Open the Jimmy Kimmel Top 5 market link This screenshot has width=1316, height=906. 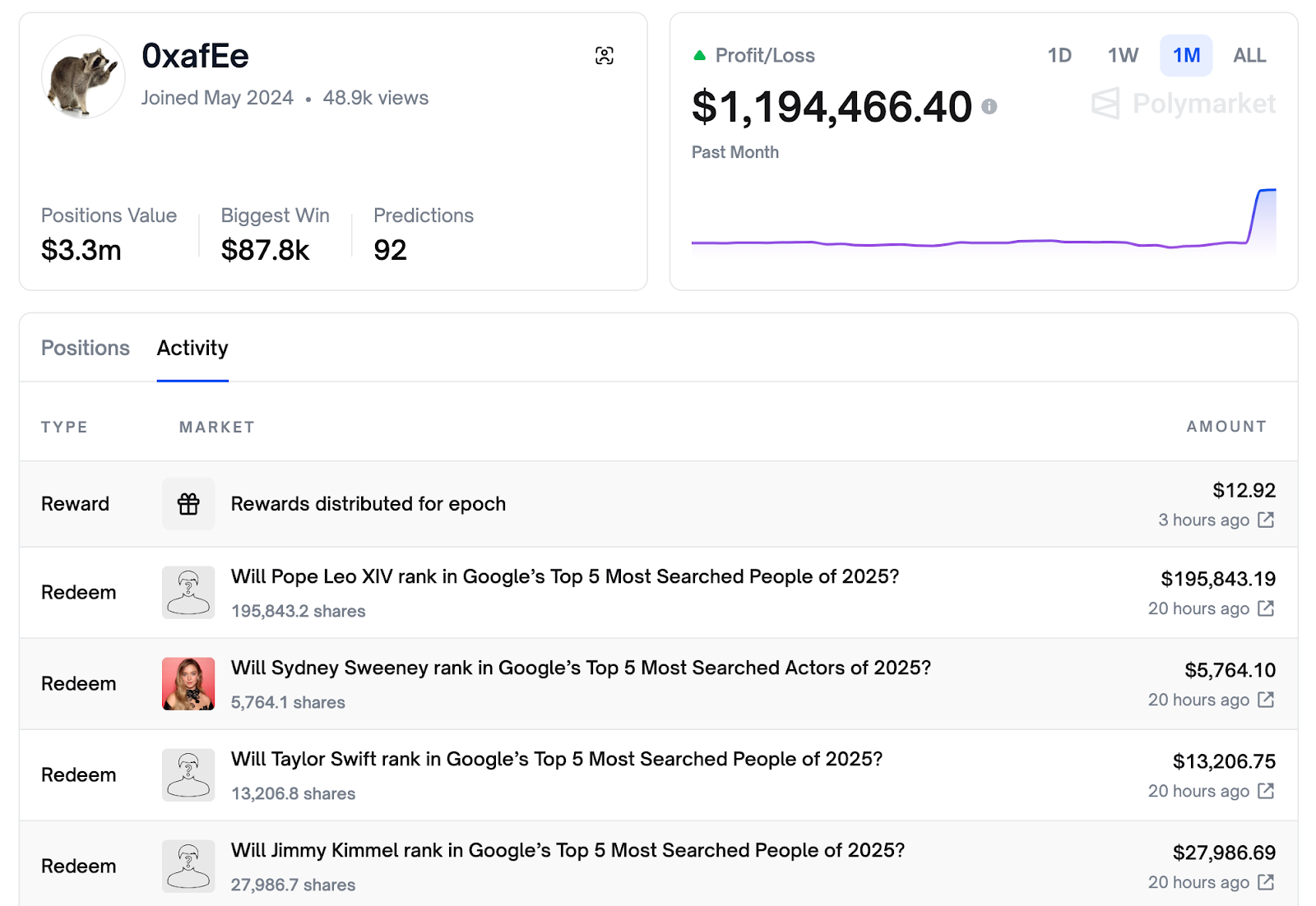click(567, 850)
